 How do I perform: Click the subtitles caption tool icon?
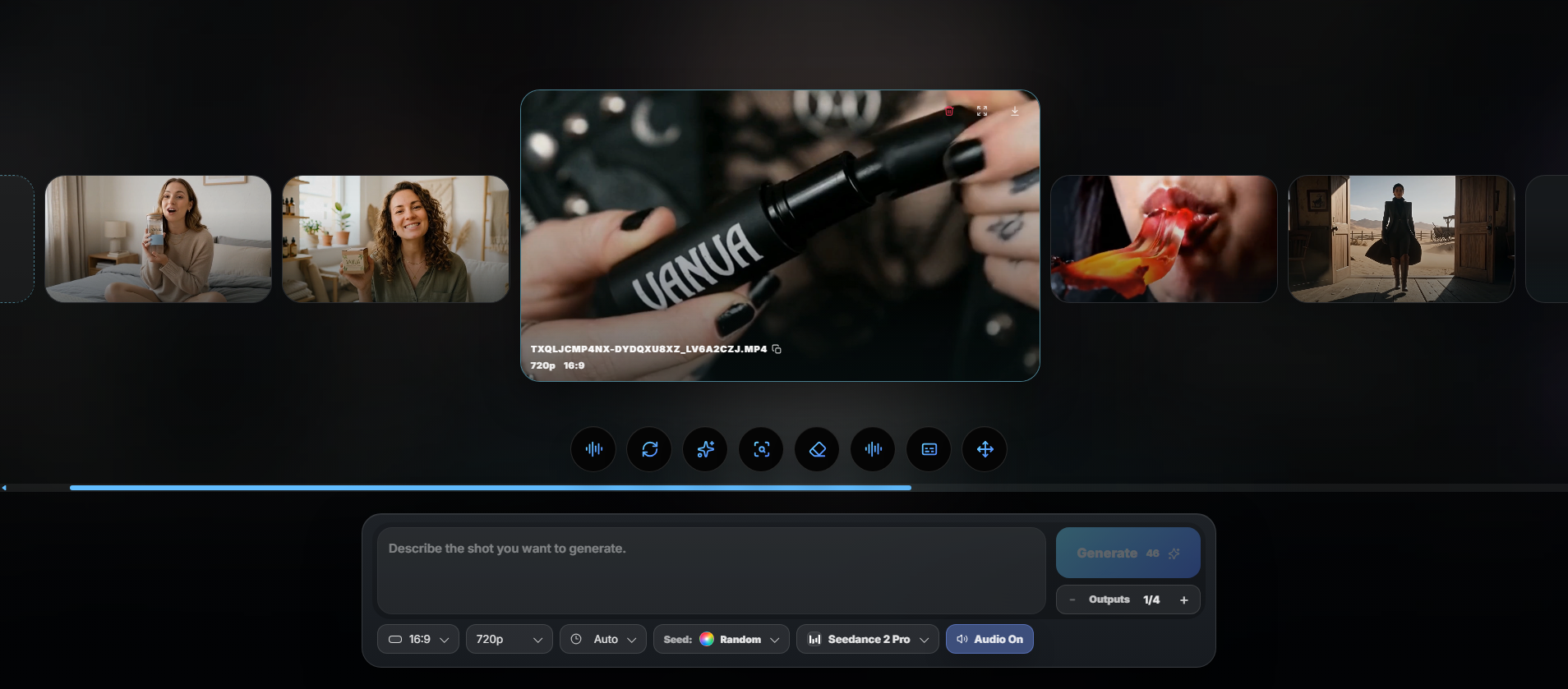click(x=929, y=449)
